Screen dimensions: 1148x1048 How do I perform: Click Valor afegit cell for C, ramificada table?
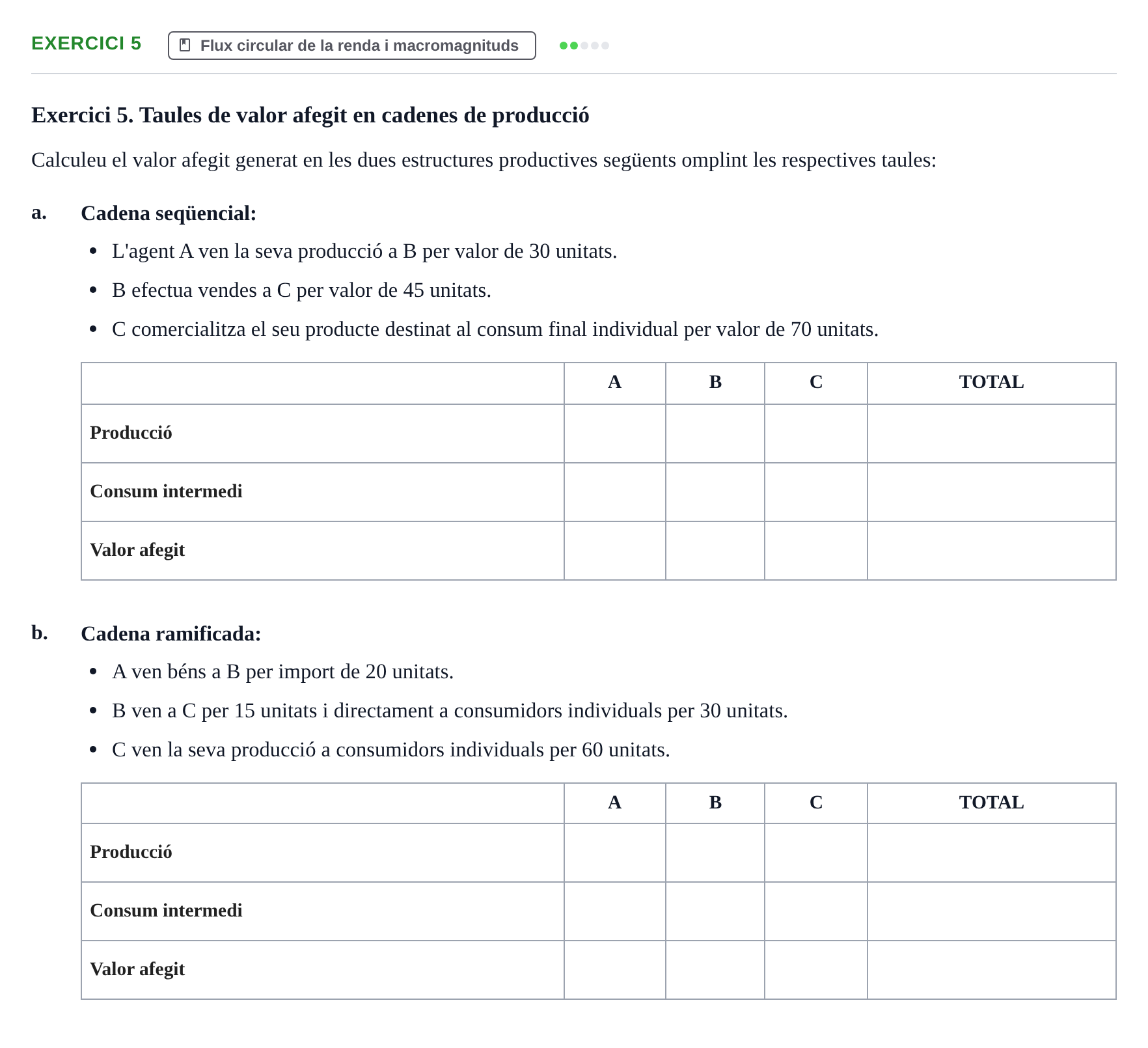(x=815, y=970)
